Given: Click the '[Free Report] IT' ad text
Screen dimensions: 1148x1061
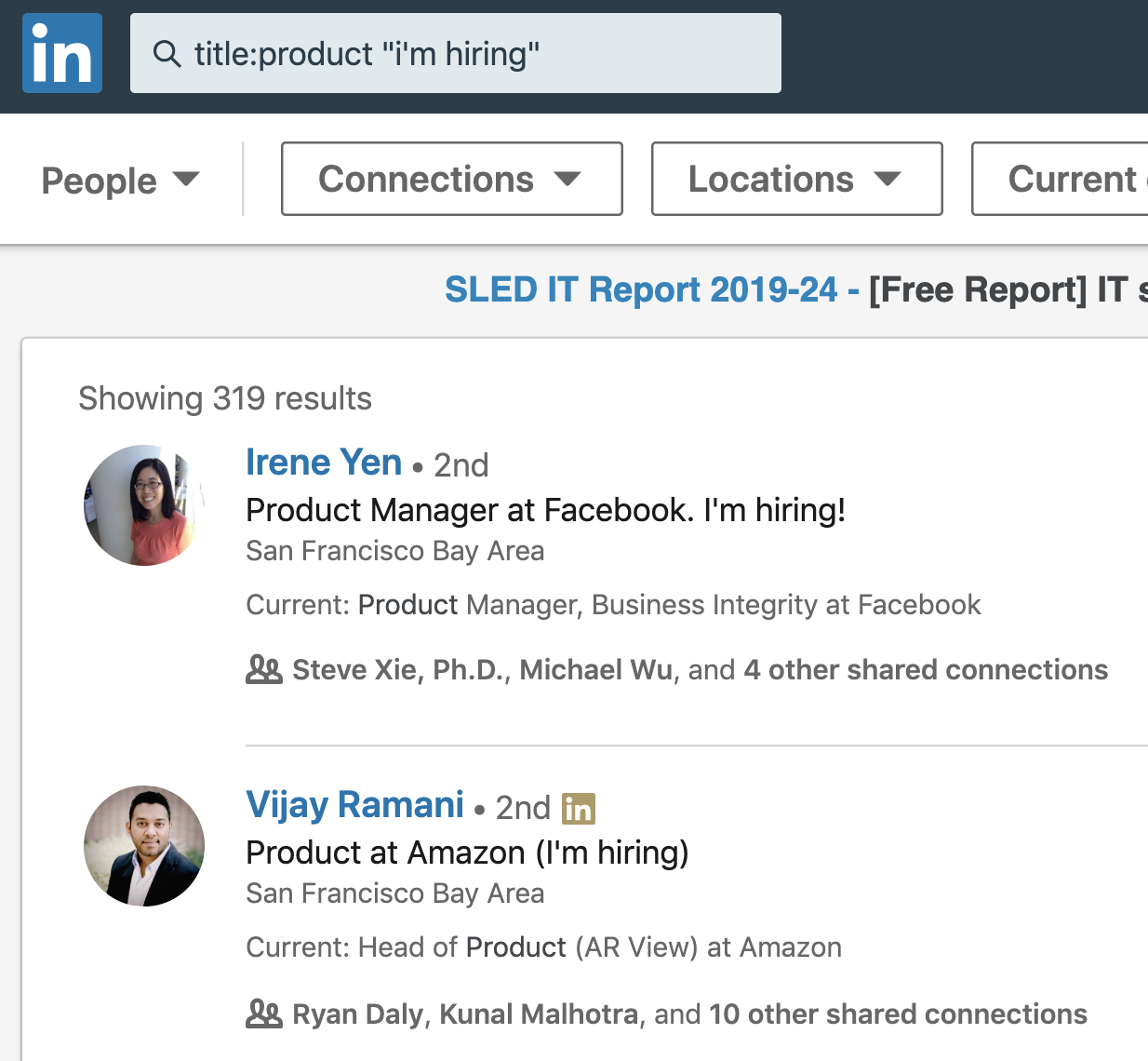Looking at the screenshot, I should pyautogui.click(x=998, y=289).
